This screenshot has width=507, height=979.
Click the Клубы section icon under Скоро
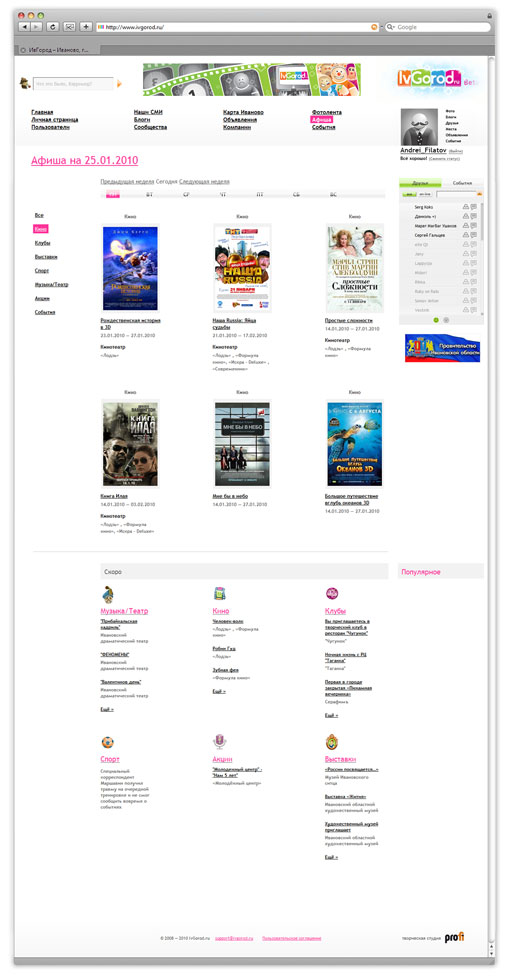point(332,593)
